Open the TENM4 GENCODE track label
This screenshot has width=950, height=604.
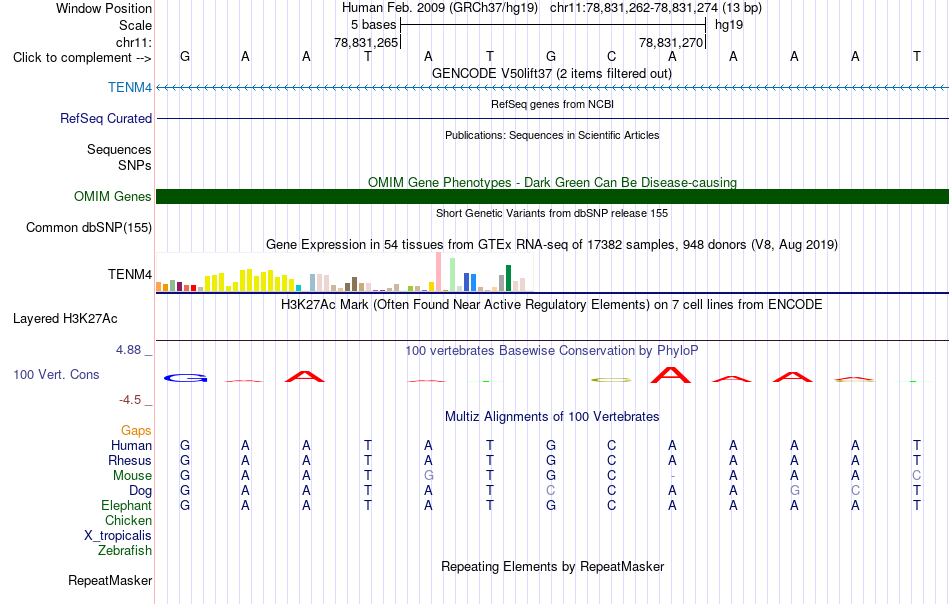click(130, 87)
